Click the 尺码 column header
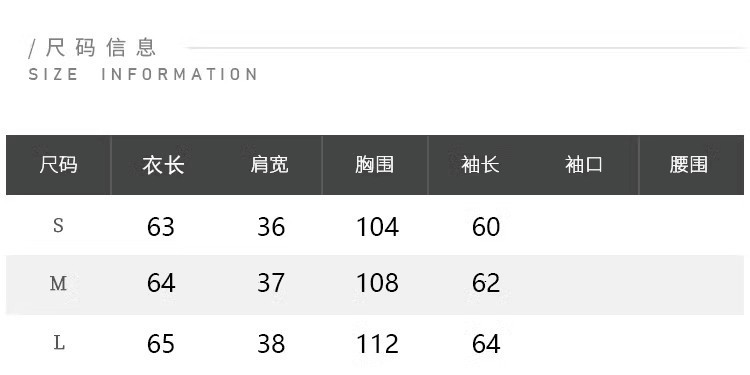Screen dimensions: 750x375 [x=58, y=165]
